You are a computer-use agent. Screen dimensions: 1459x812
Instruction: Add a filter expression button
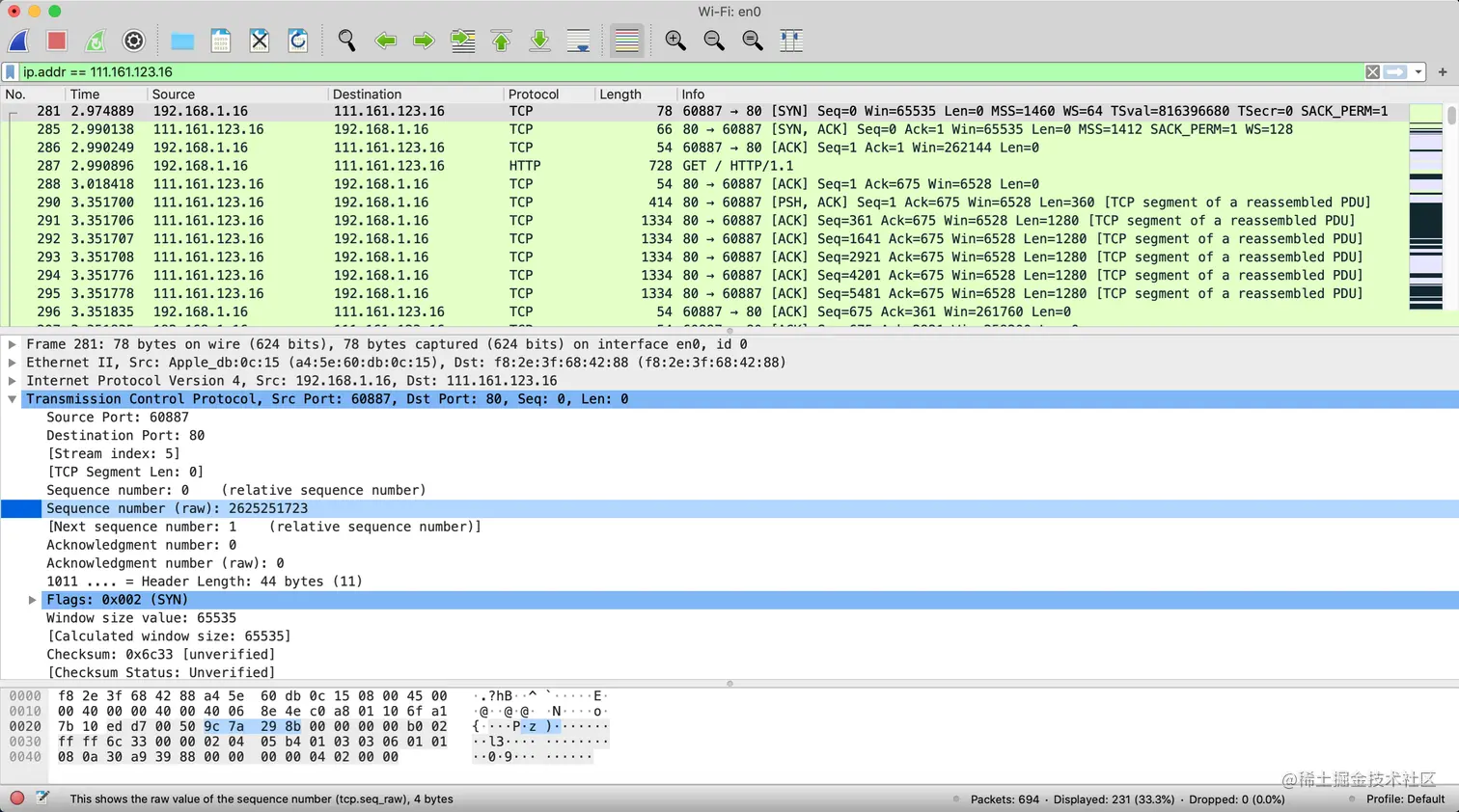tap(1443, 72)
